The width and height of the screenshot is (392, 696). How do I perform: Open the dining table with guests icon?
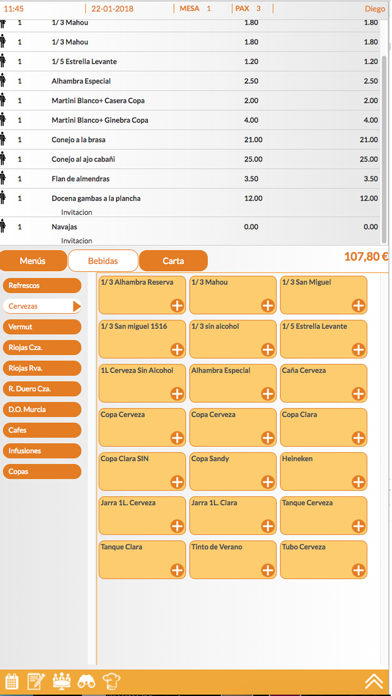(61, 681)
